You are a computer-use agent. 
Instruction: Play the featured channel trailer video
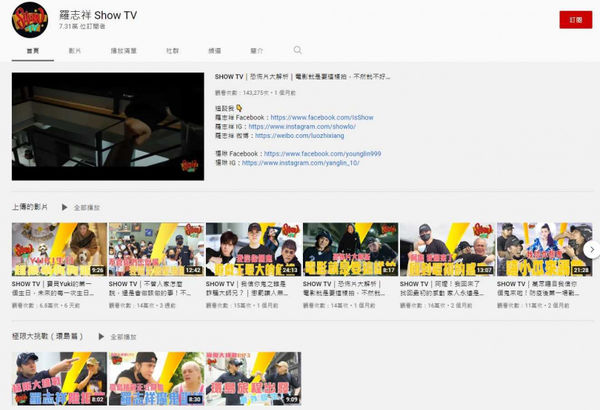108,126
